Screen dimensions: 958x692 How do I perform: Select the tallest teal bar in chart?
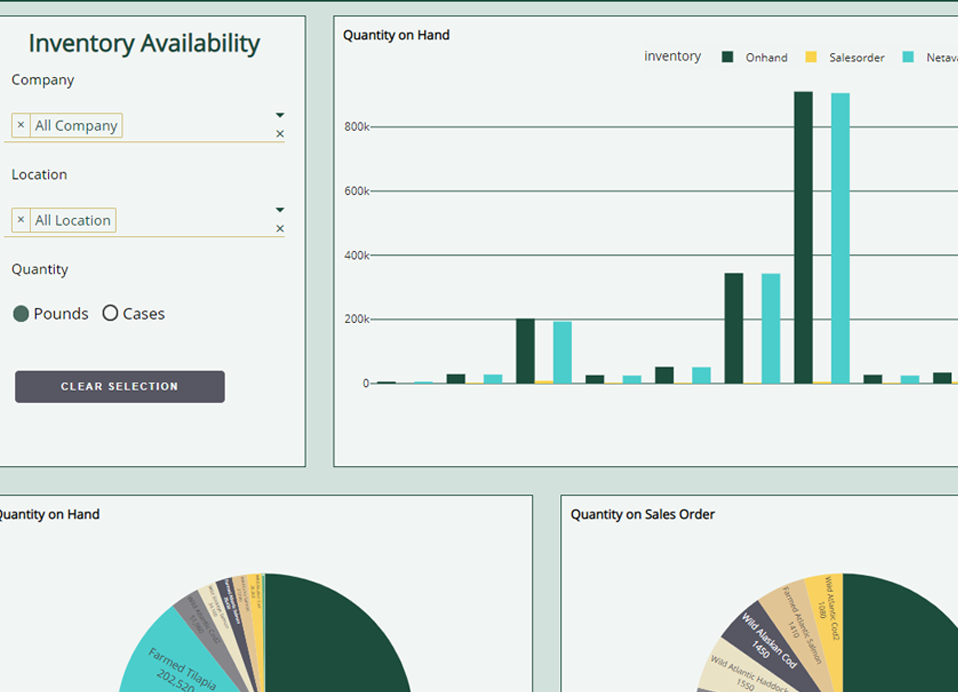coord(840,238)
